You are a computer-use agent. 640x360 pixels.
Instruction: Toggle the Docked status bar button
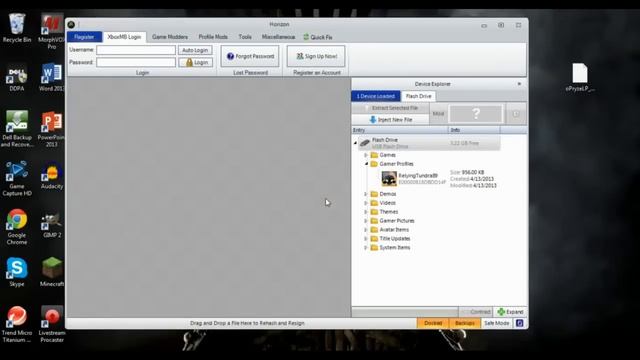click(x=433, y=323)
